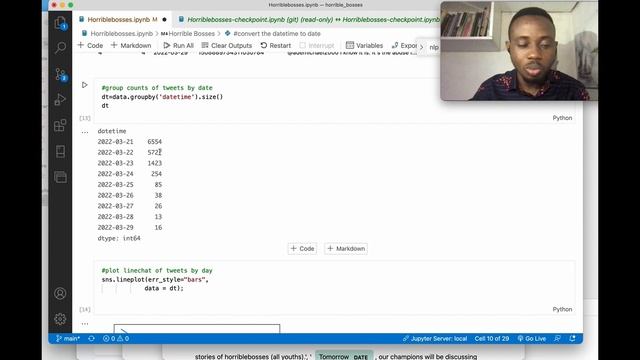Click the sync changes icon in status bar
This screenshot has width=640, height=360.
91,338
